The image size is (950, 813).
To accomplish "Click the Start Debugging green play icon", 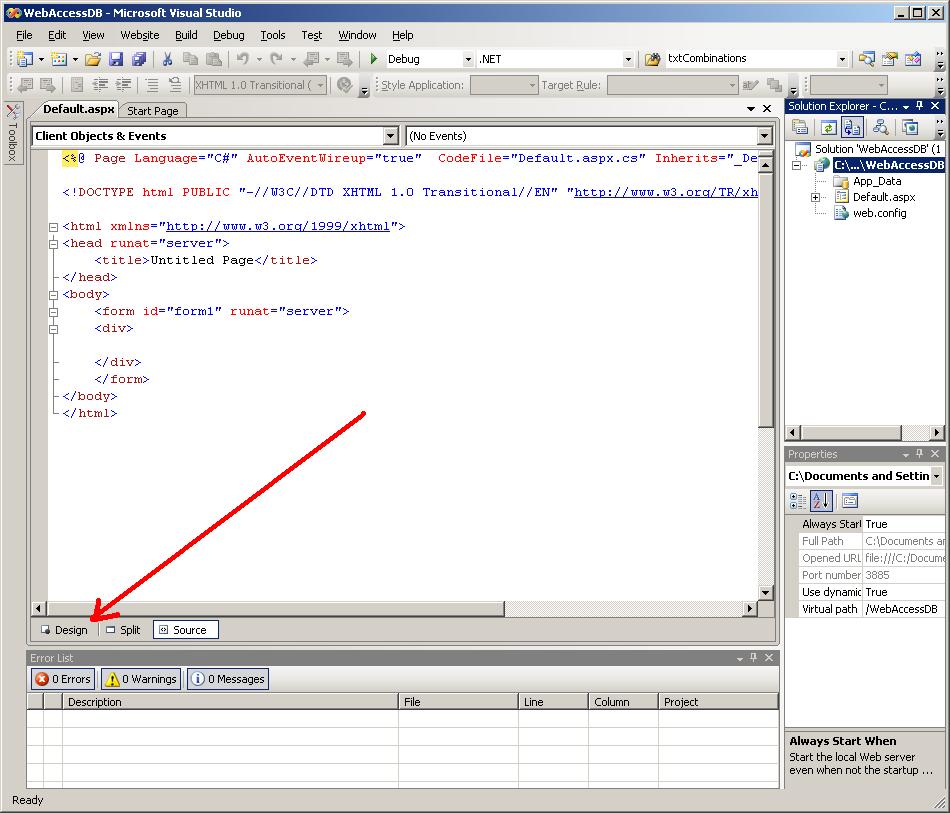I will [x=374, y=59].
